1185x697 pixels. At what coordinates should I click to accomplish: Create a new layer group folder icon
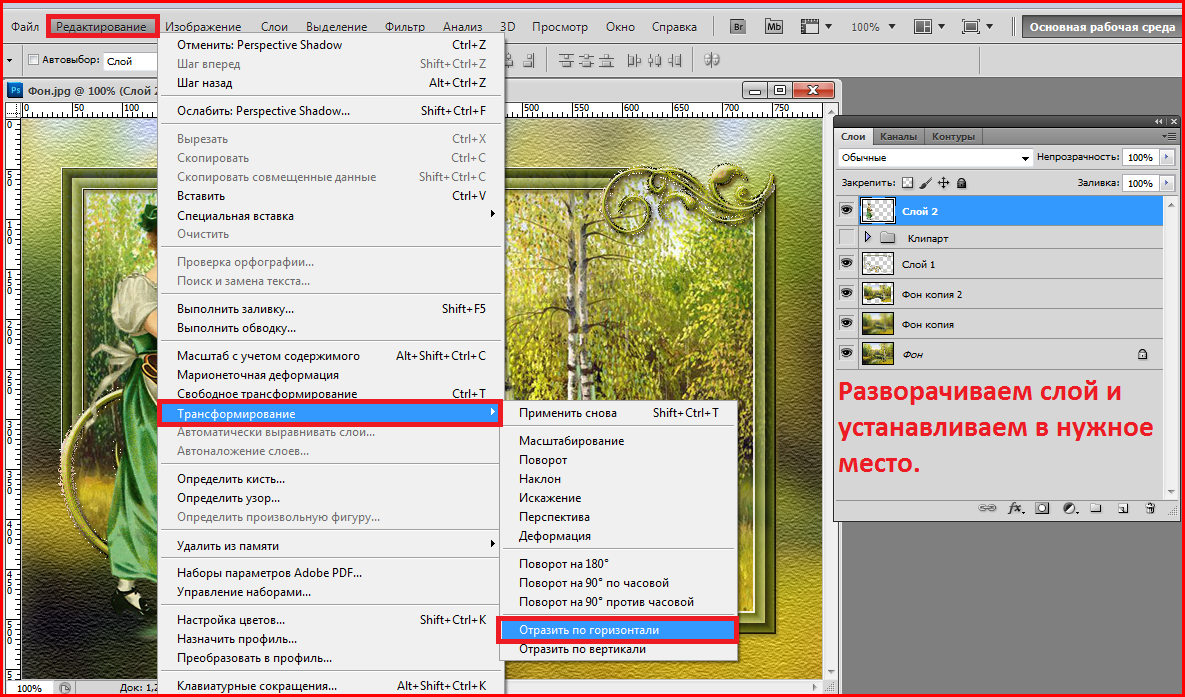(1096, 508)
